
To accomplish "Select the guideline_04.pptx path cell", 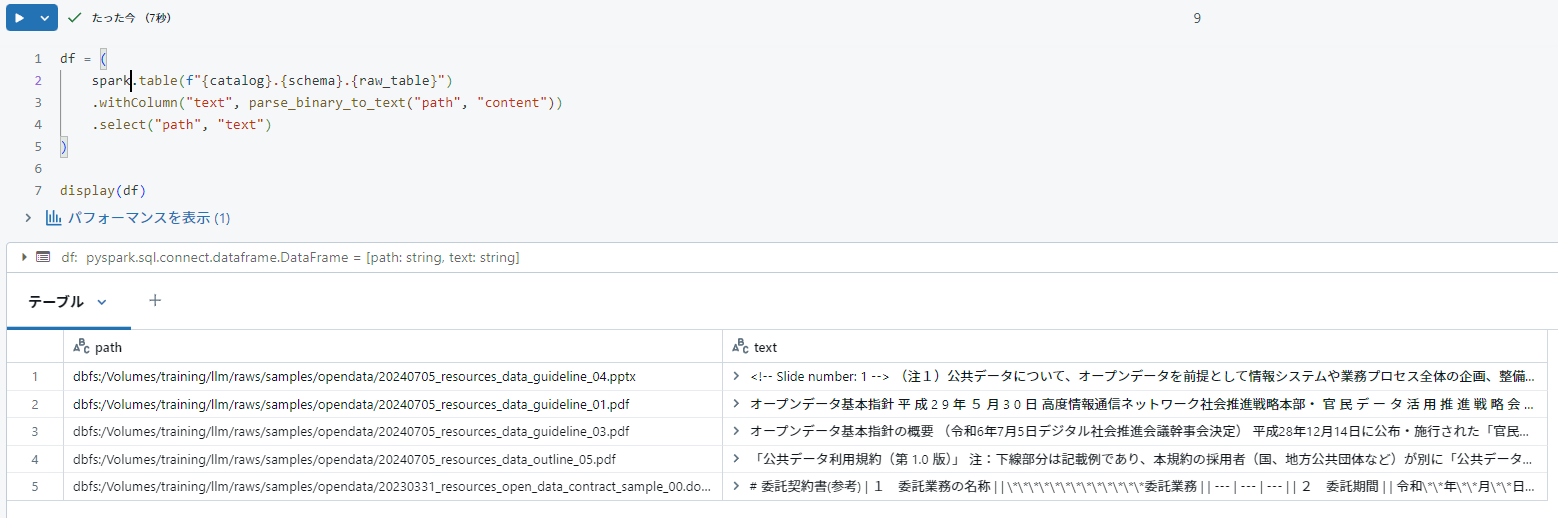I will click(393, 377).
